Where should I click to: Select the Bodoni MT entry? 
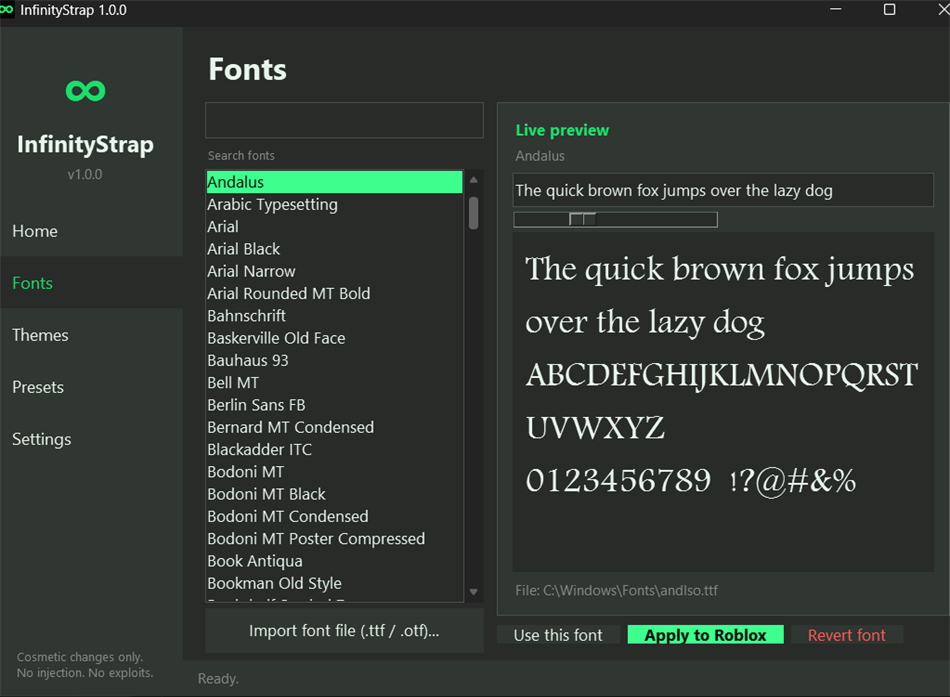tap(334, 472)
